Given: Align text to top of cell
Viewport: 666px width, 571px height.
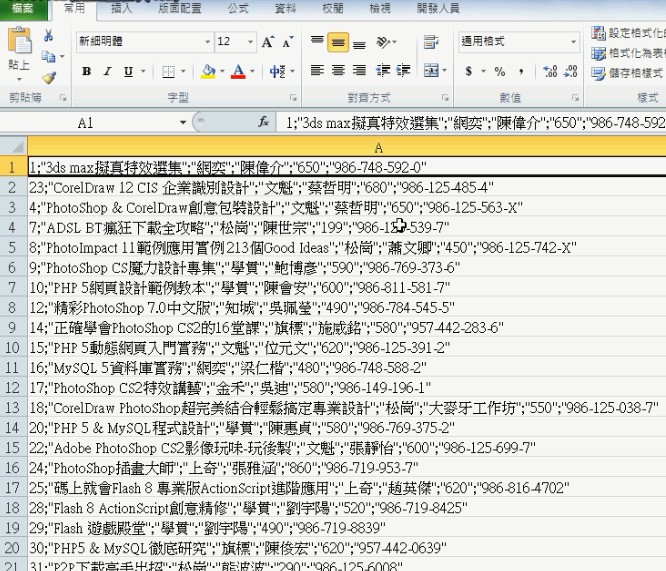Looking at the screenshot, I should (x=317, y=42).
